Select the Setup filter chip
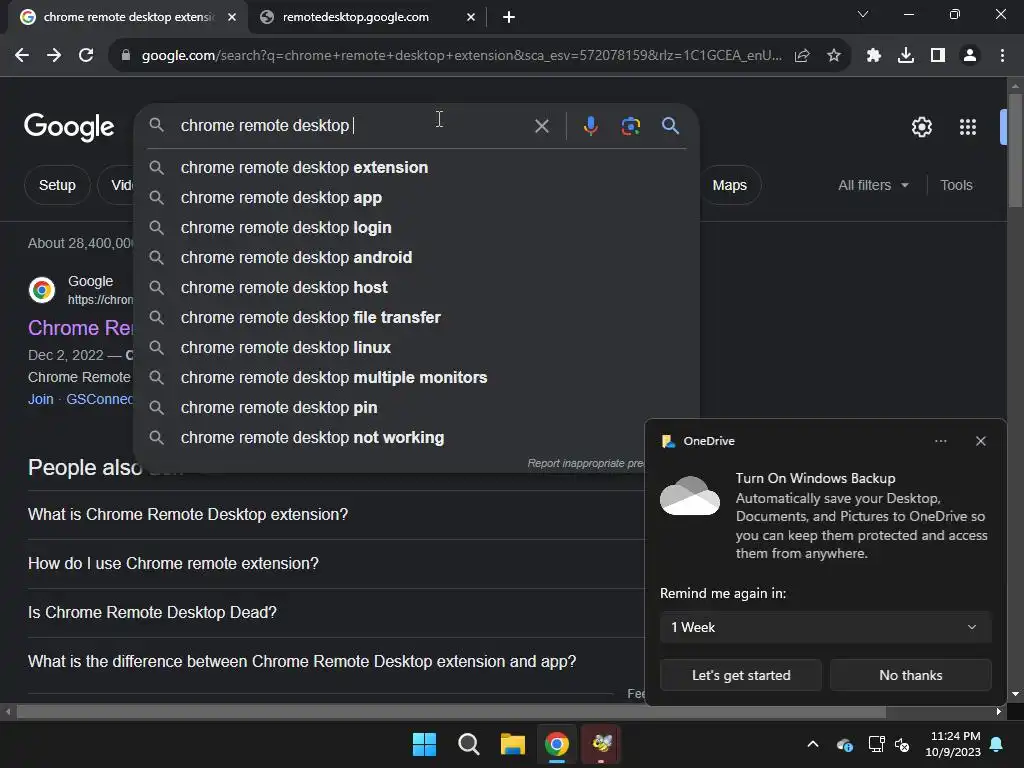This screenshot has height=768, width=1024. pos(57,185)
